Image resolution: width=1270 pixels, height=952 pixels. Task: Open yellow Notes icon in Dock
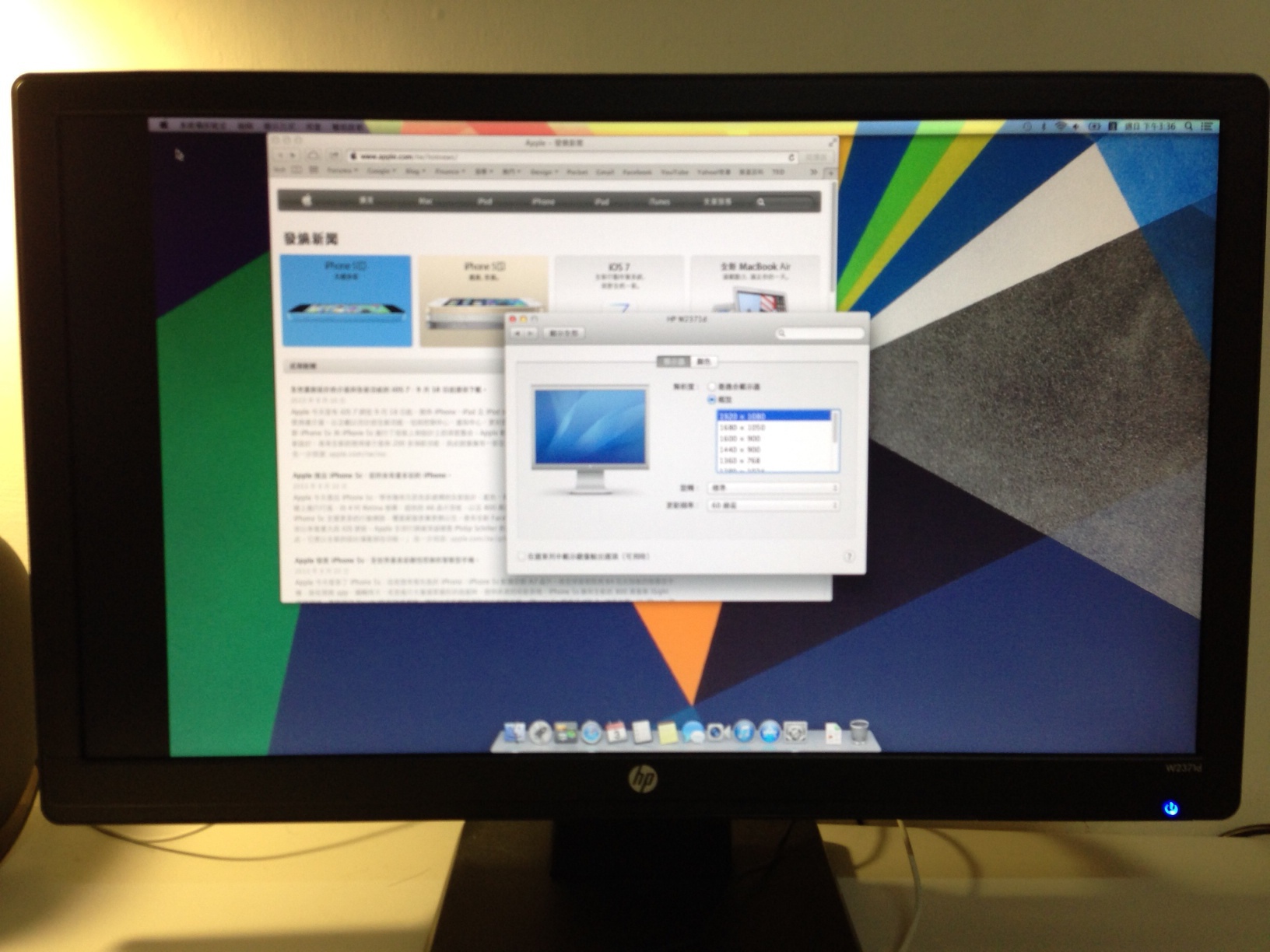667,733
